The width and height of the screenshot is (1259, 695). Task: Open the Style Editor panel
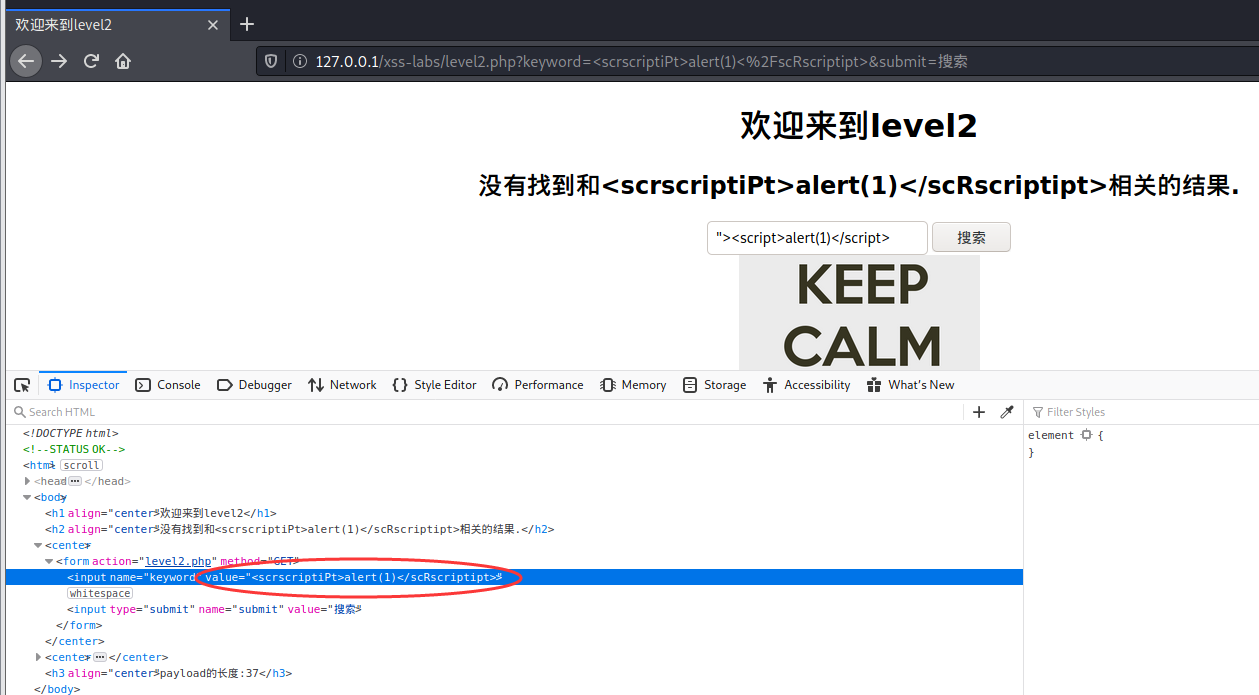point(434,385)
